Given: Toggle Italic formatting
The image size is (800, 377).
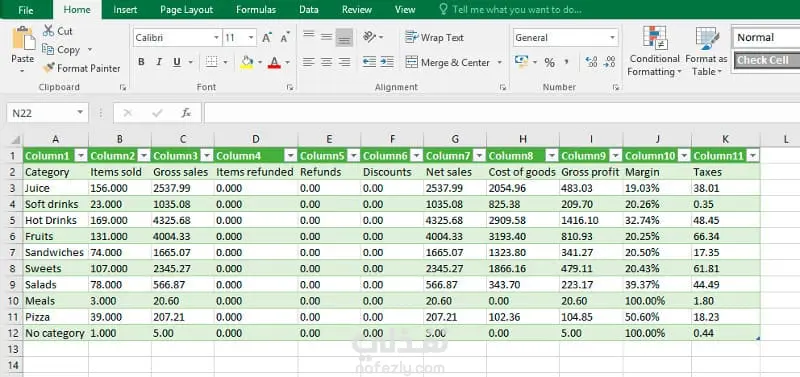Looking at the screenshot, I should pos(159,62).
